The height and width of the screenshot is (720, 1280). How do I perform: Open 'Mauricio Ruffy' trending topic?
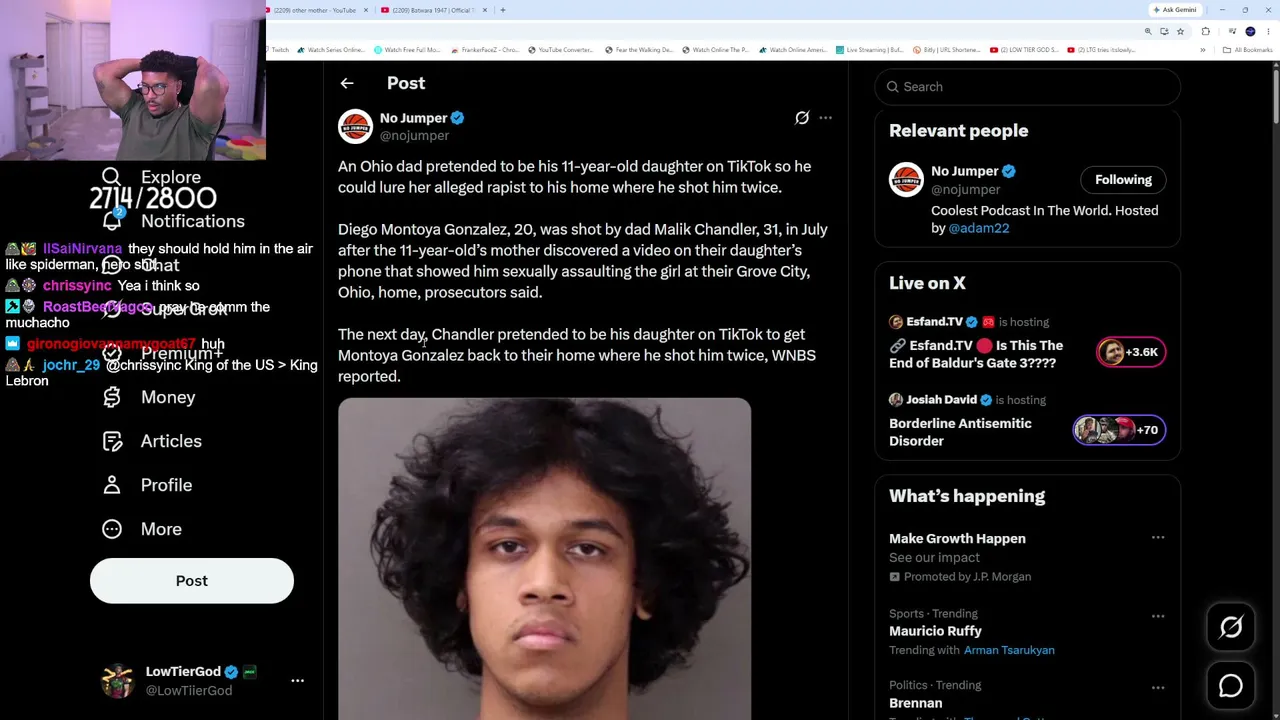pyautogui.click(x=935, y=631)
